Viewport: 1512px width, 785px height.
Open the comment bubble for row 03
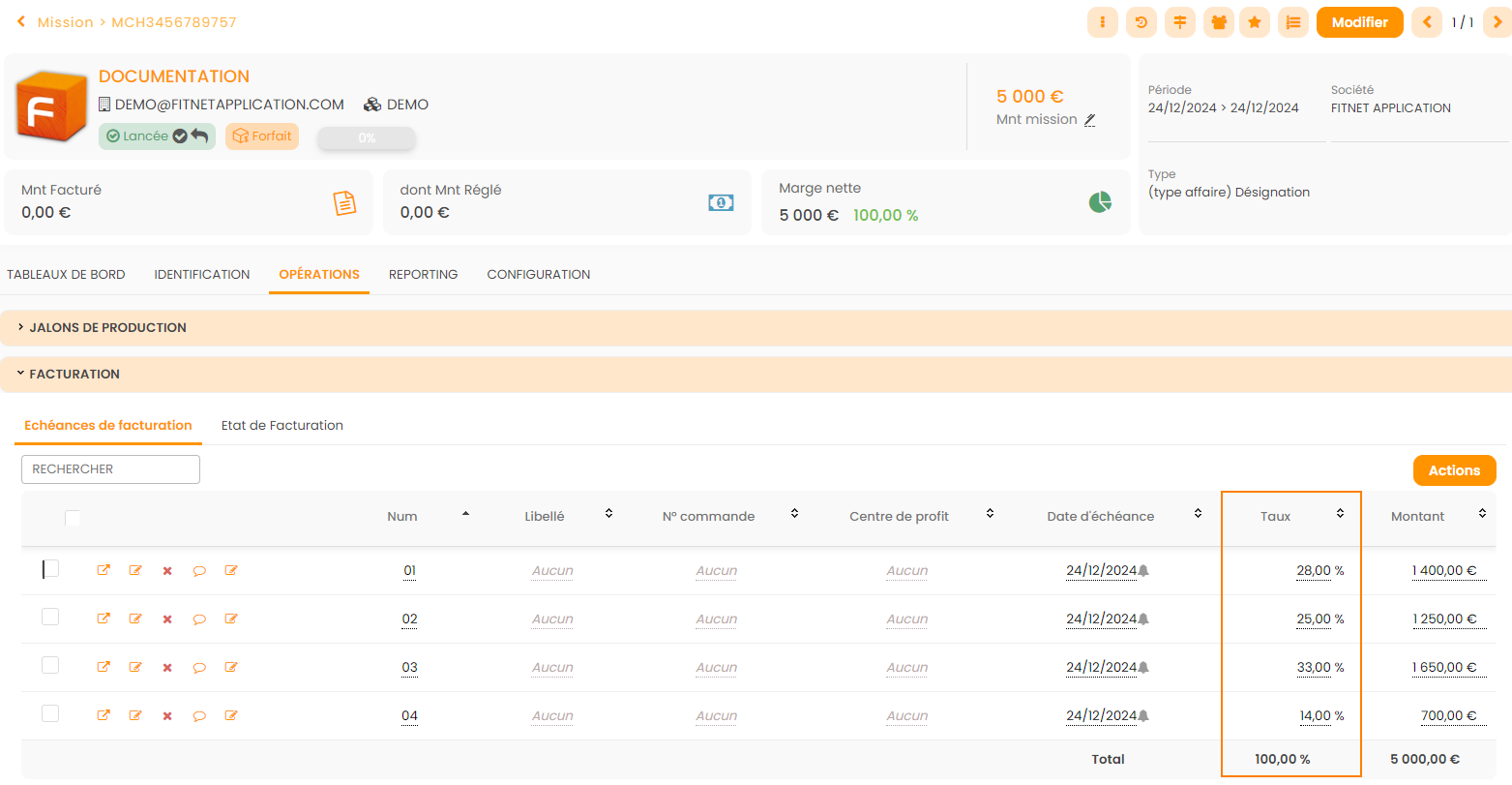199,668
